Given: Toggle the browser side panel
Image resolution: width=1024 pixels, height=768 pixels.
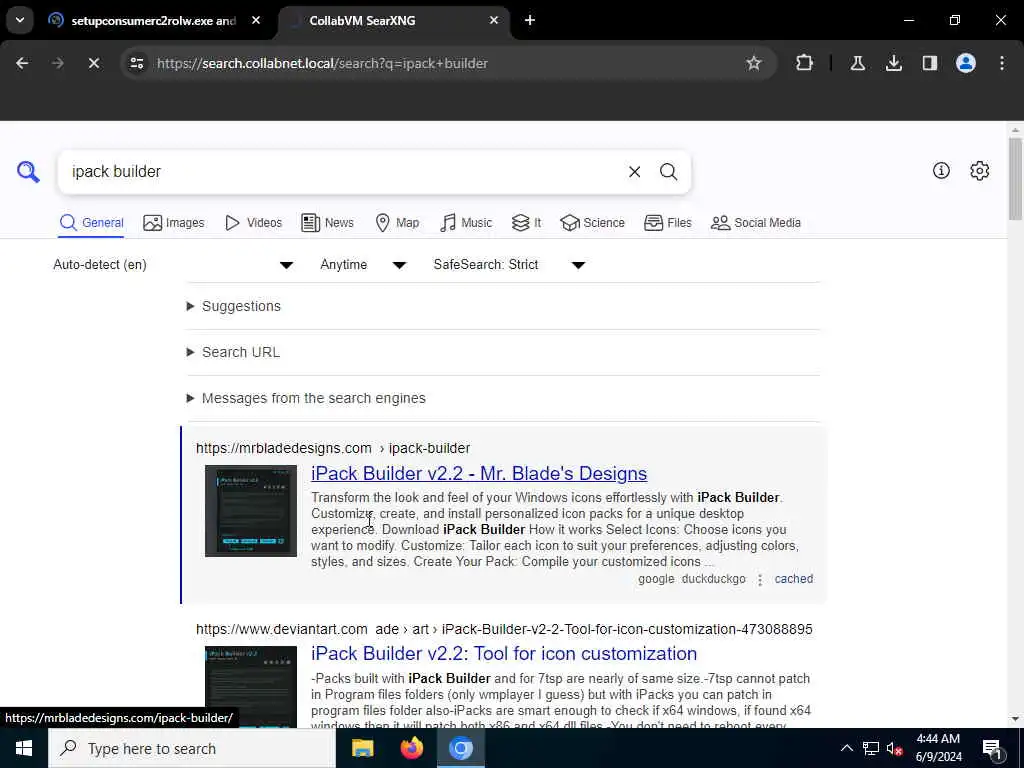Looking at the screenshot, I should coord(929,63).
